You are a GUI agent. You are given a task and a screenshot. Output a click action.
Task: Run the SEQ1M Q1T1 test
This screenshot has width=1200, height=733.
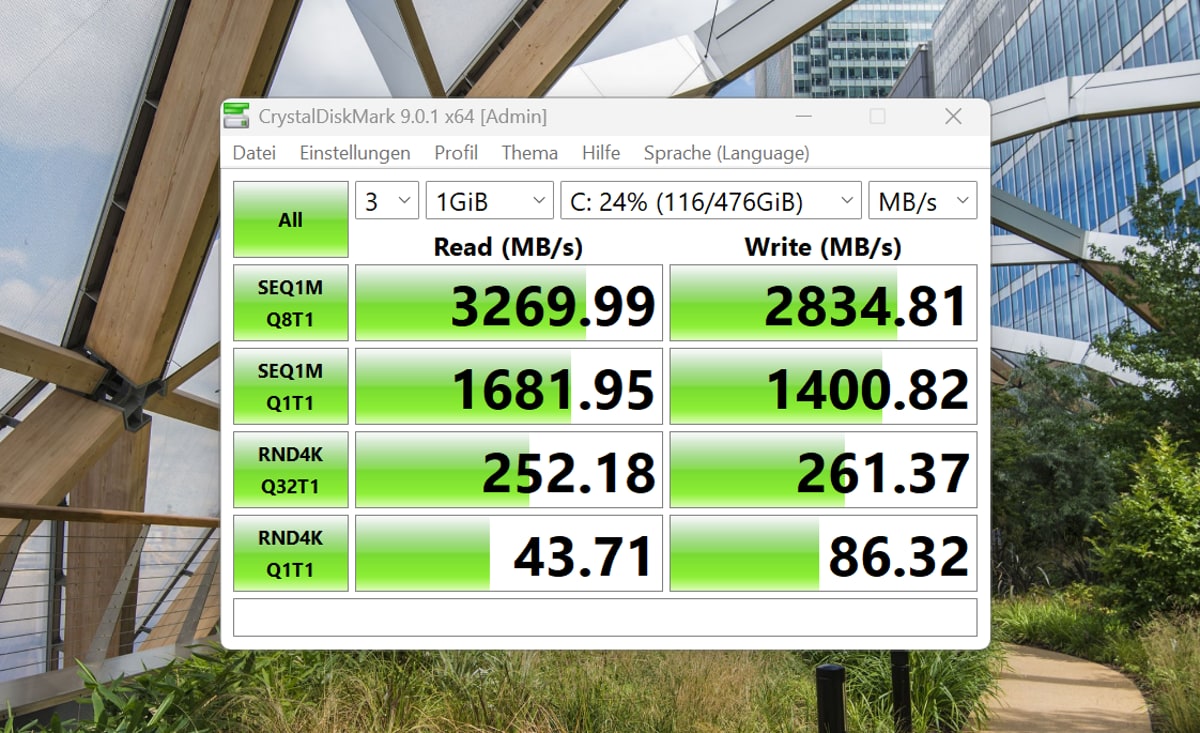tap(291, 386)
